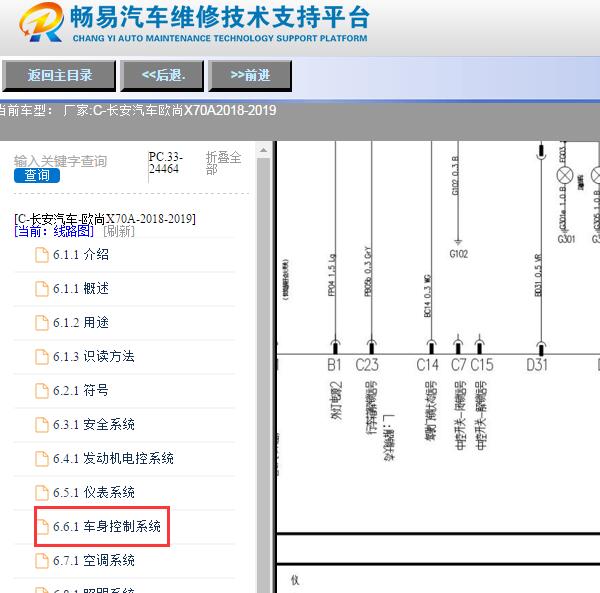600x593 pixels.
Task: Click connector pin label C15 in diagram
Action: 482,365
